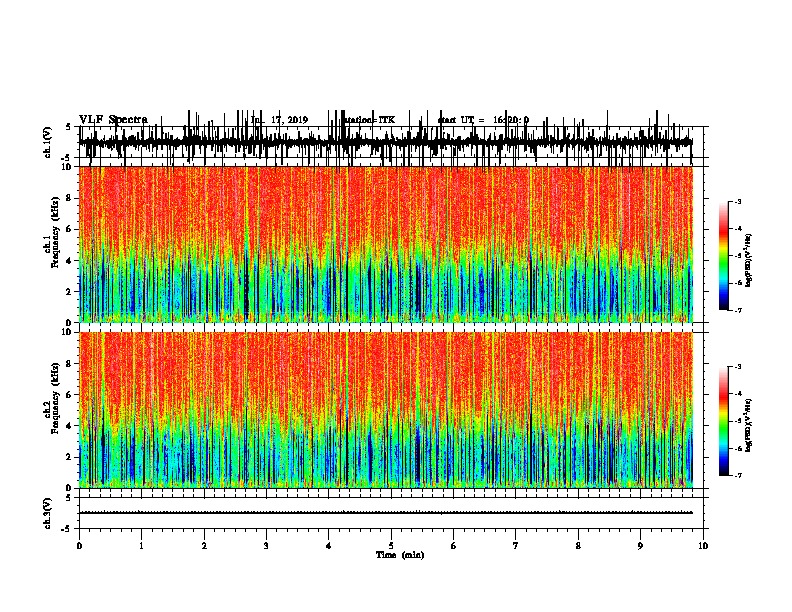The image size is (792, 612).
Task: Click the ch.1 colorbar log(PSD) unit label
Action: pos(749,260)
